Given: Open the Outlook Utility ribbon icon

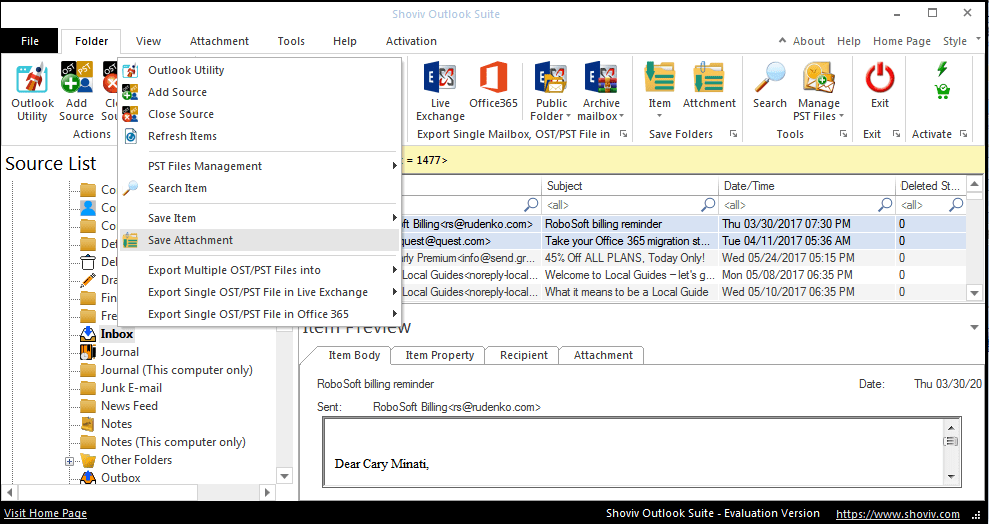Looking at the screenshot, I should [32, 79].
